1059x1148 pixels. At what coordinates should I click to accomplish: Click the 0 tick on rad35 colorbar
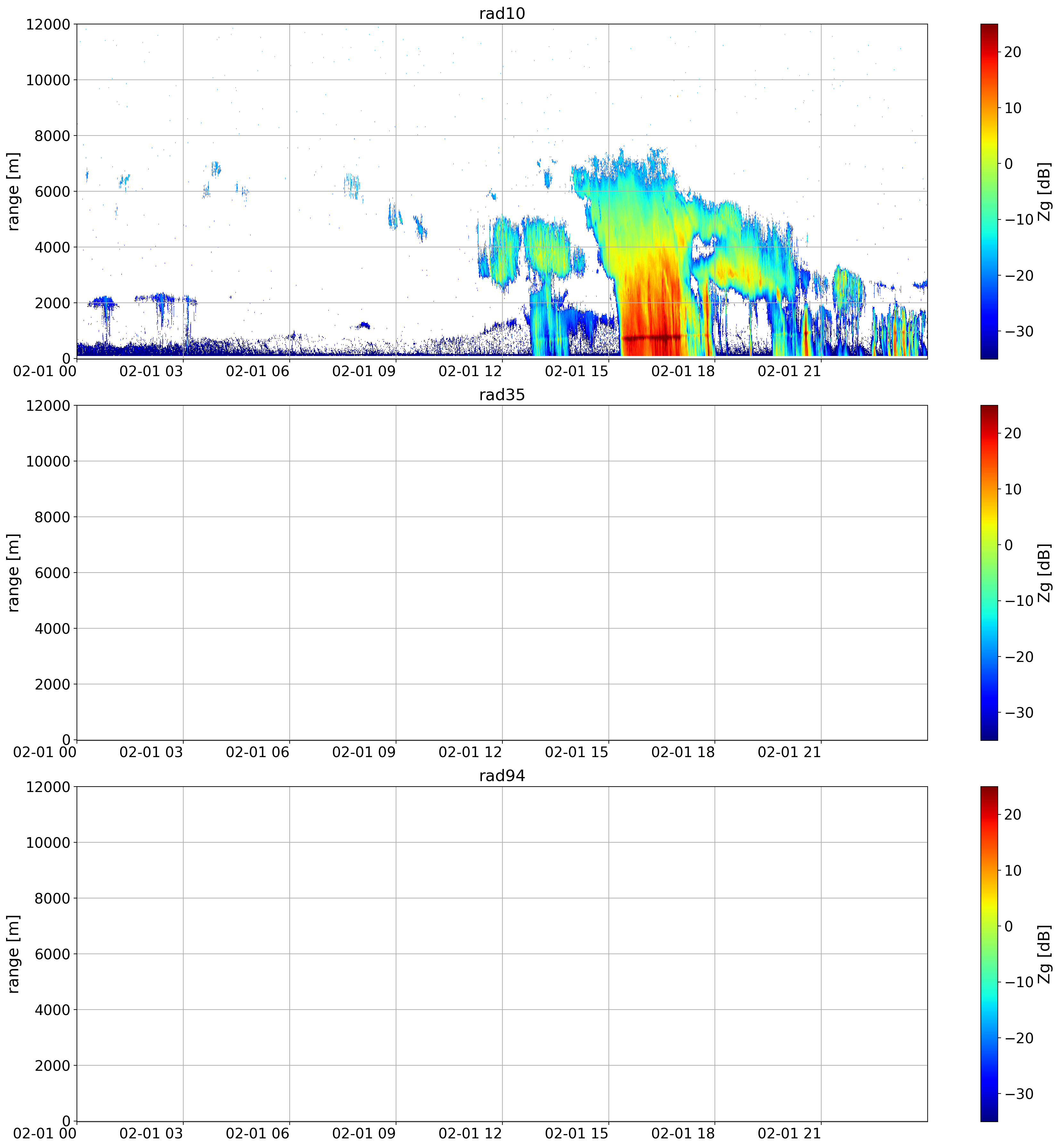tap(1009, 545)
